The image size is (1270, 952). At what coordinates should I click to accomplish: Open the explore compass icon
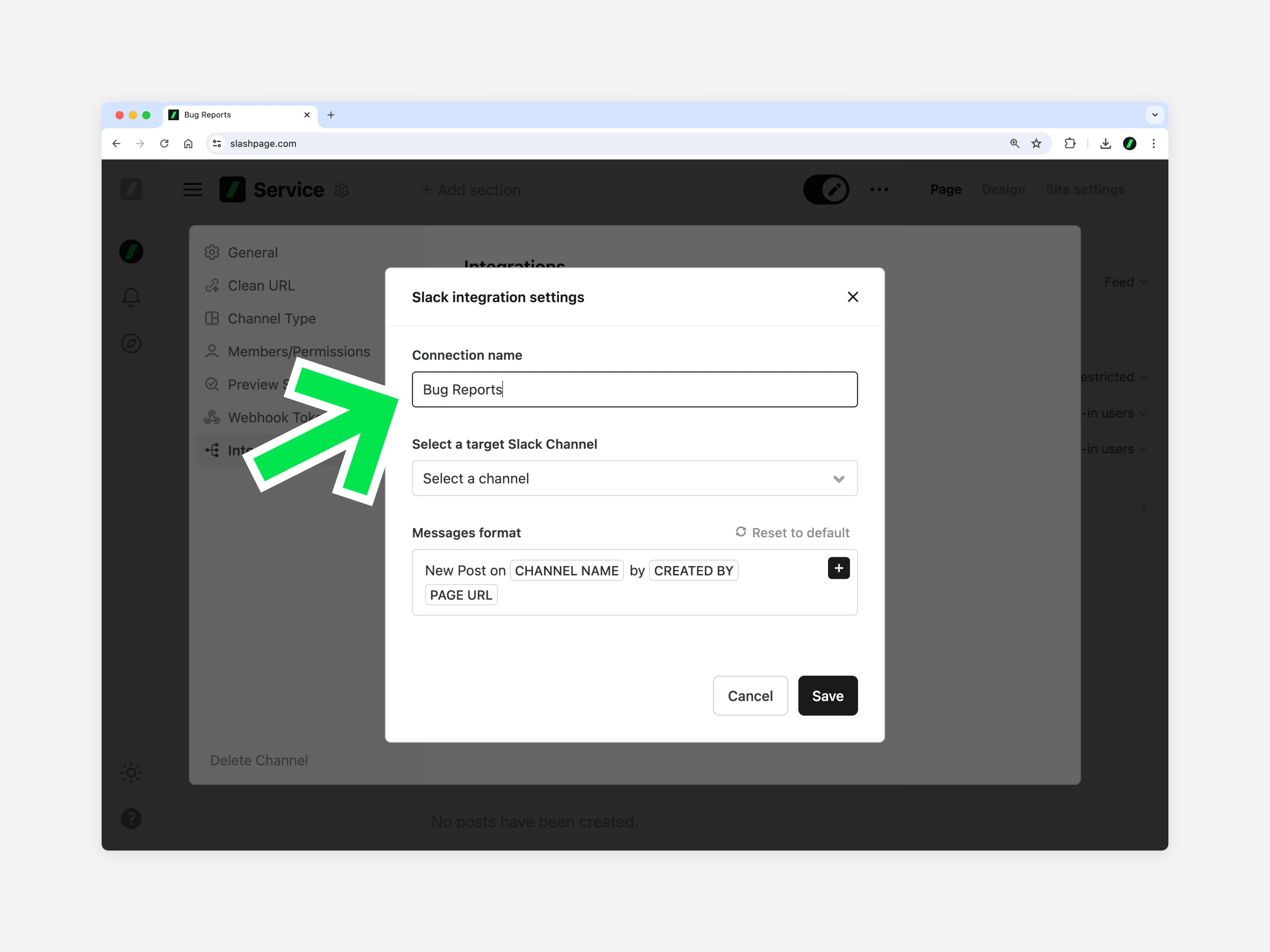tap(131, 343)
